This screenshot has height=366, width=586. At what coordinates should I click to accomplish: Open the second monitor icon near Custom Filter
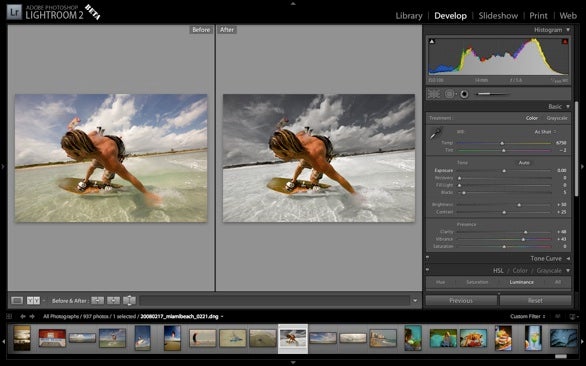coord(572,317)
